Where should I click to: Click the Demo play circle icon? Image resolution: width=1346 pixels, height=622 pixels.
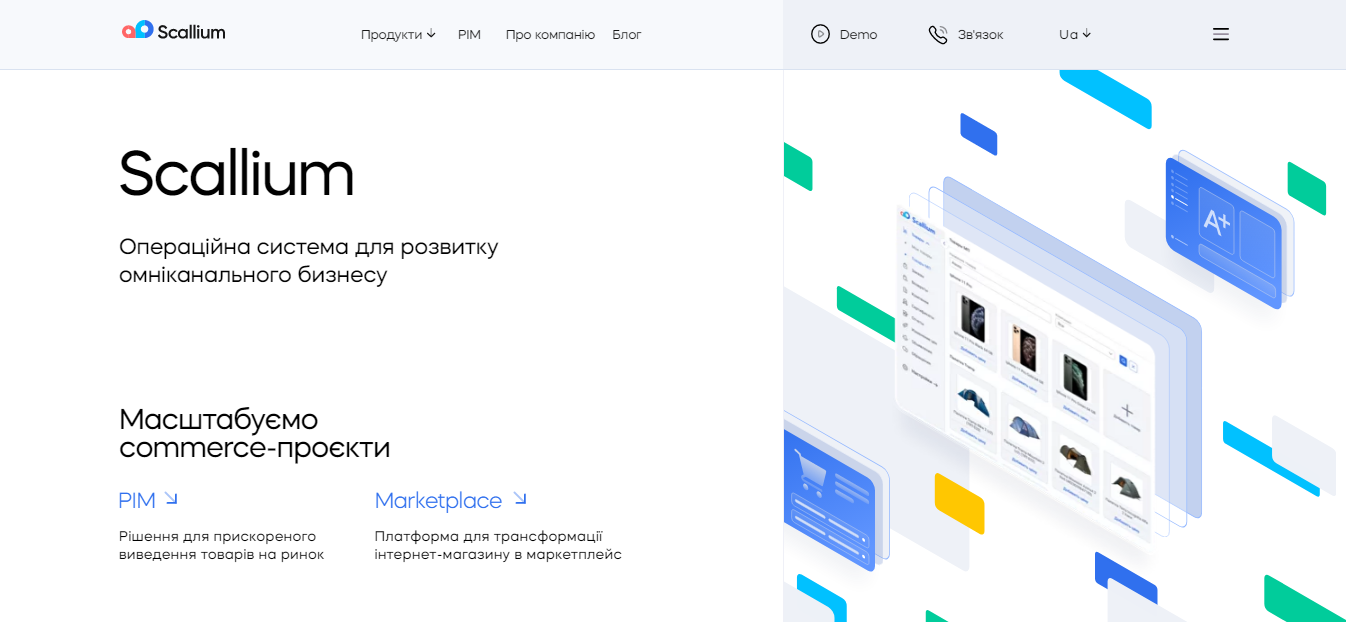pos(820,34)
